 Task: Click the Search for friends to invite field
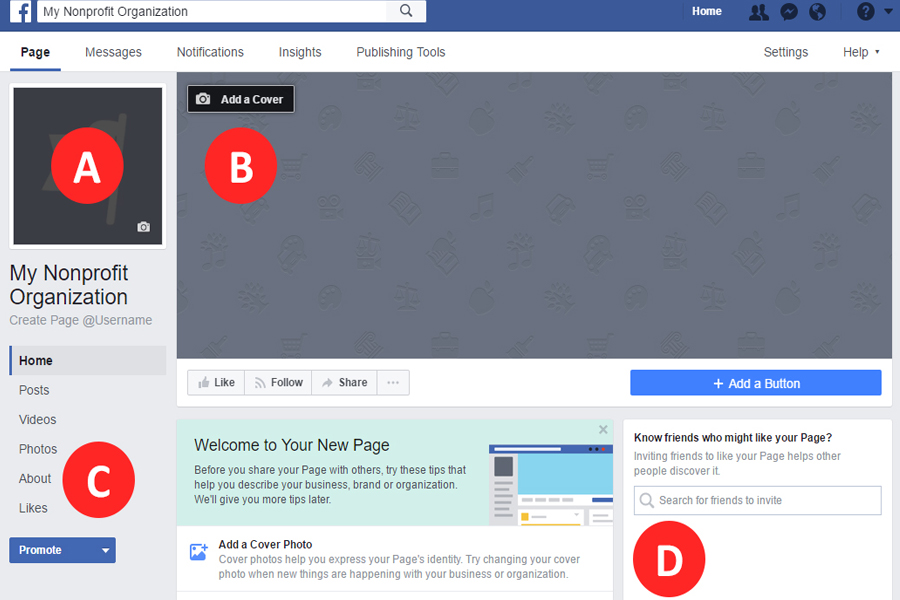[757, 500]
